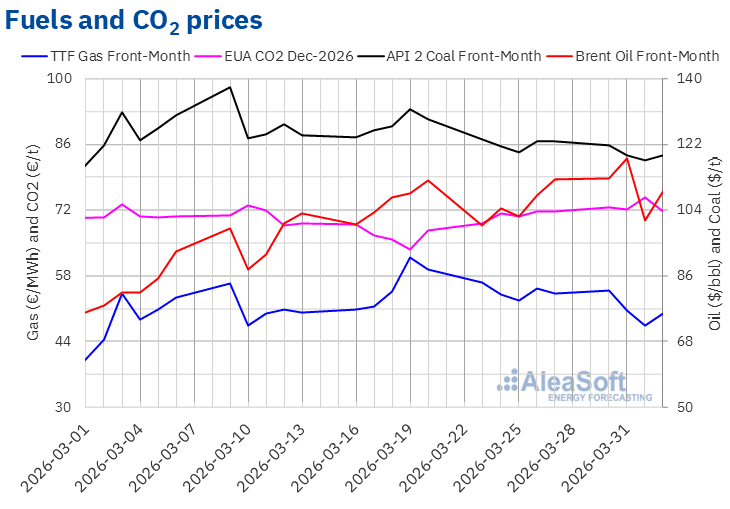
Task: Click the blue TTF Gas peak near 2026-03-19
Action: 410,257
